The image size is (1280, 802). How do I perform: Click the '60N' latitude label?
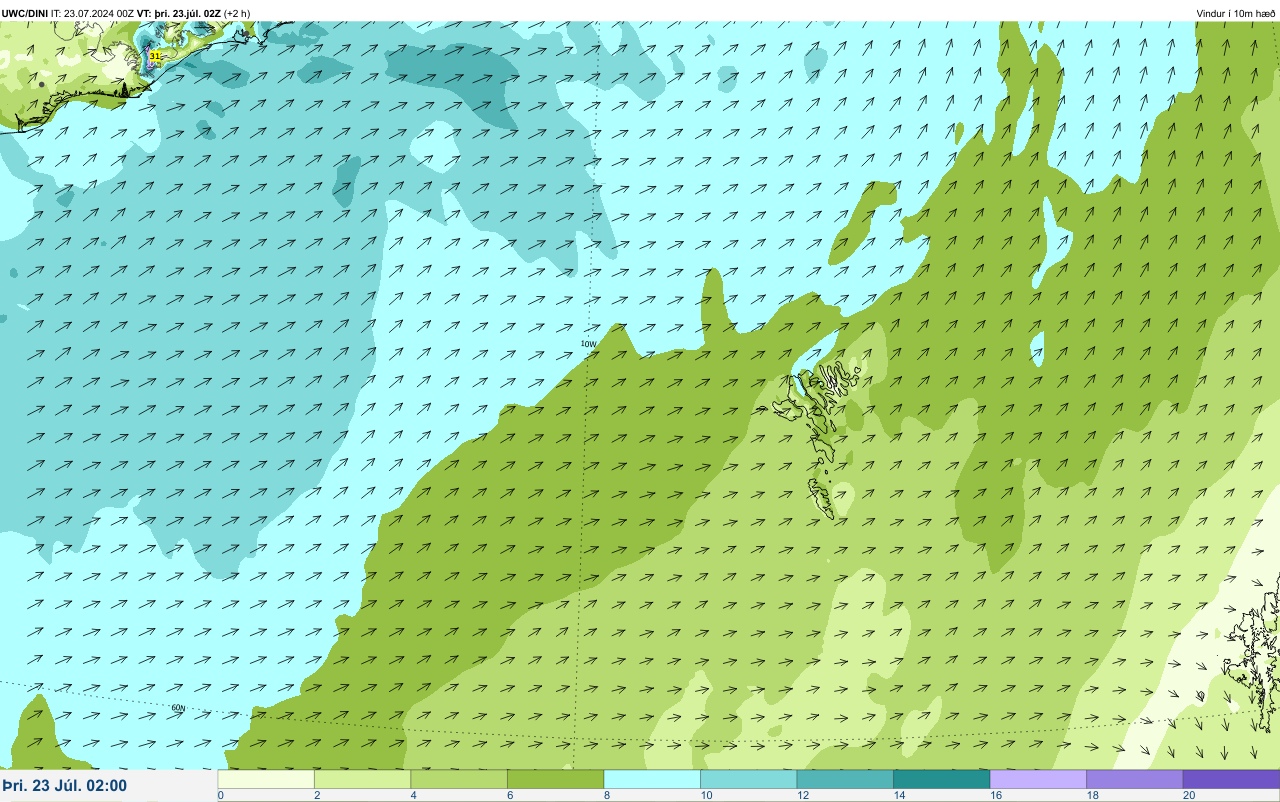[x=178, y=708]
